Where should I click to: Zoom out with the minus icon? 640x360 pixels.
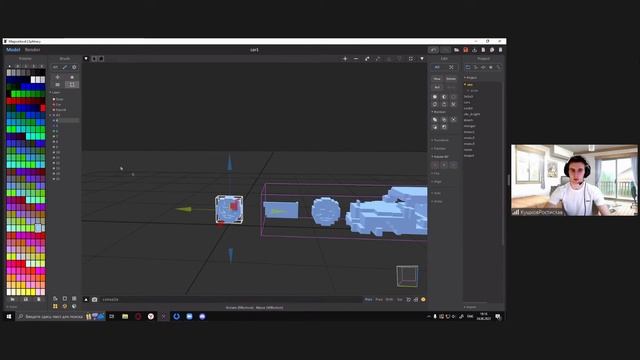(x=356, y=59)
